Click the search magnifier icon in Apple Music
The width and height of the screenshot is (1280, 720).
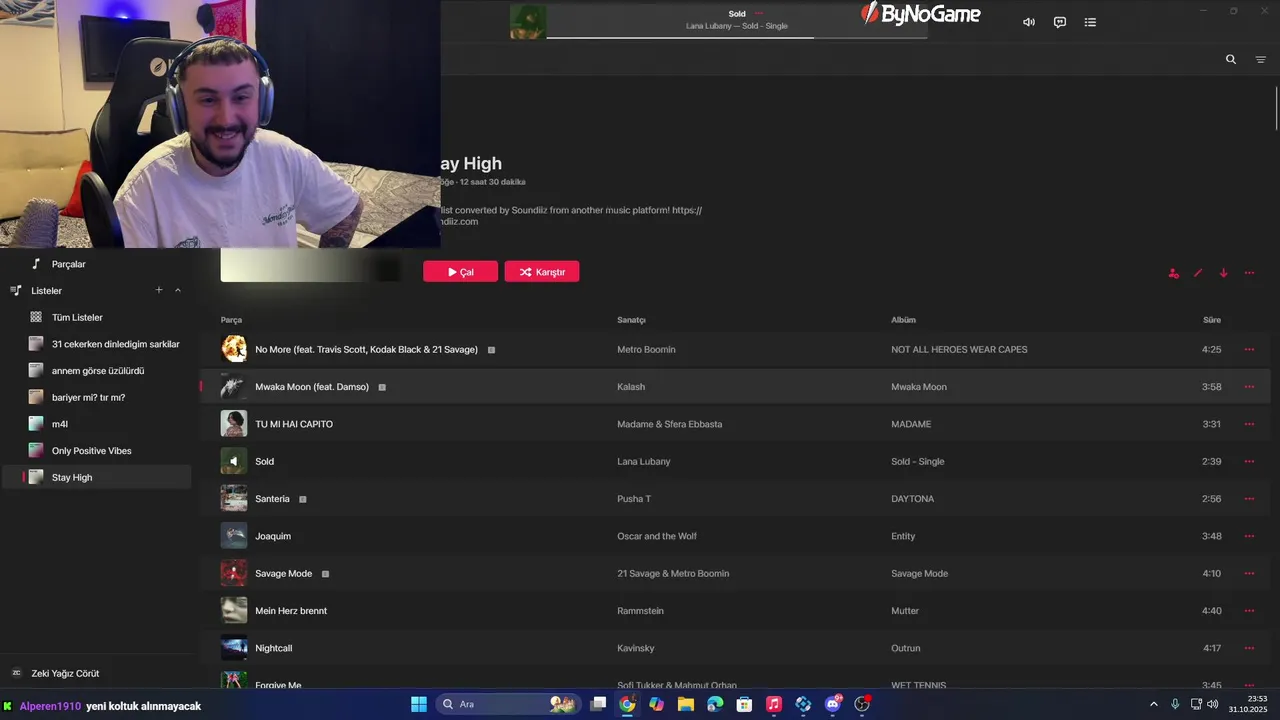(x=1231, y=59)
